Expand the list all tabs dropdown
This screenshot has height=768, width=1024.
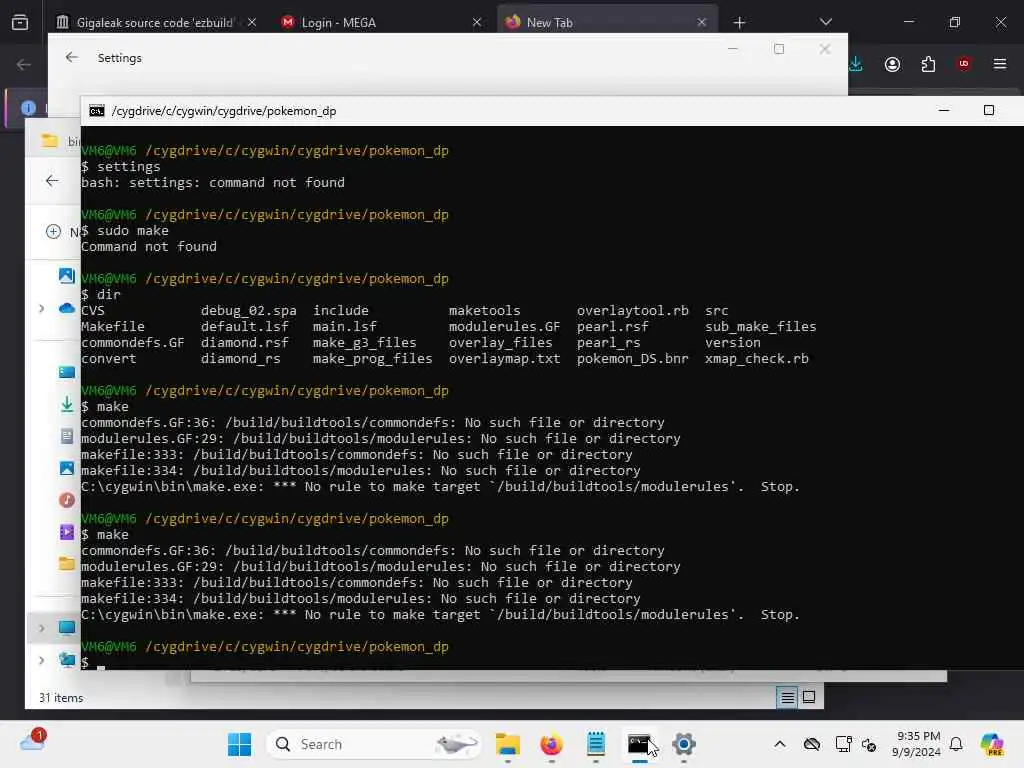tap(825, 22)
